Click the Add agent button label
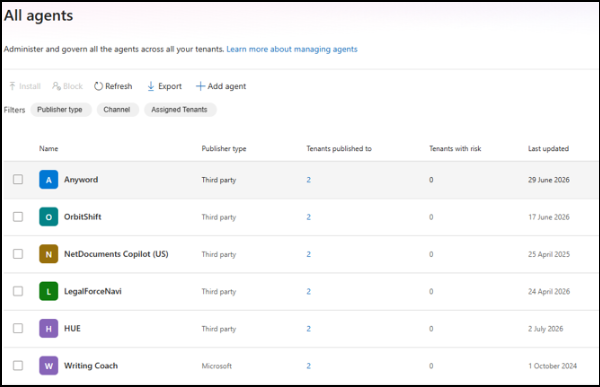600x387 pixels. [227, 86]
